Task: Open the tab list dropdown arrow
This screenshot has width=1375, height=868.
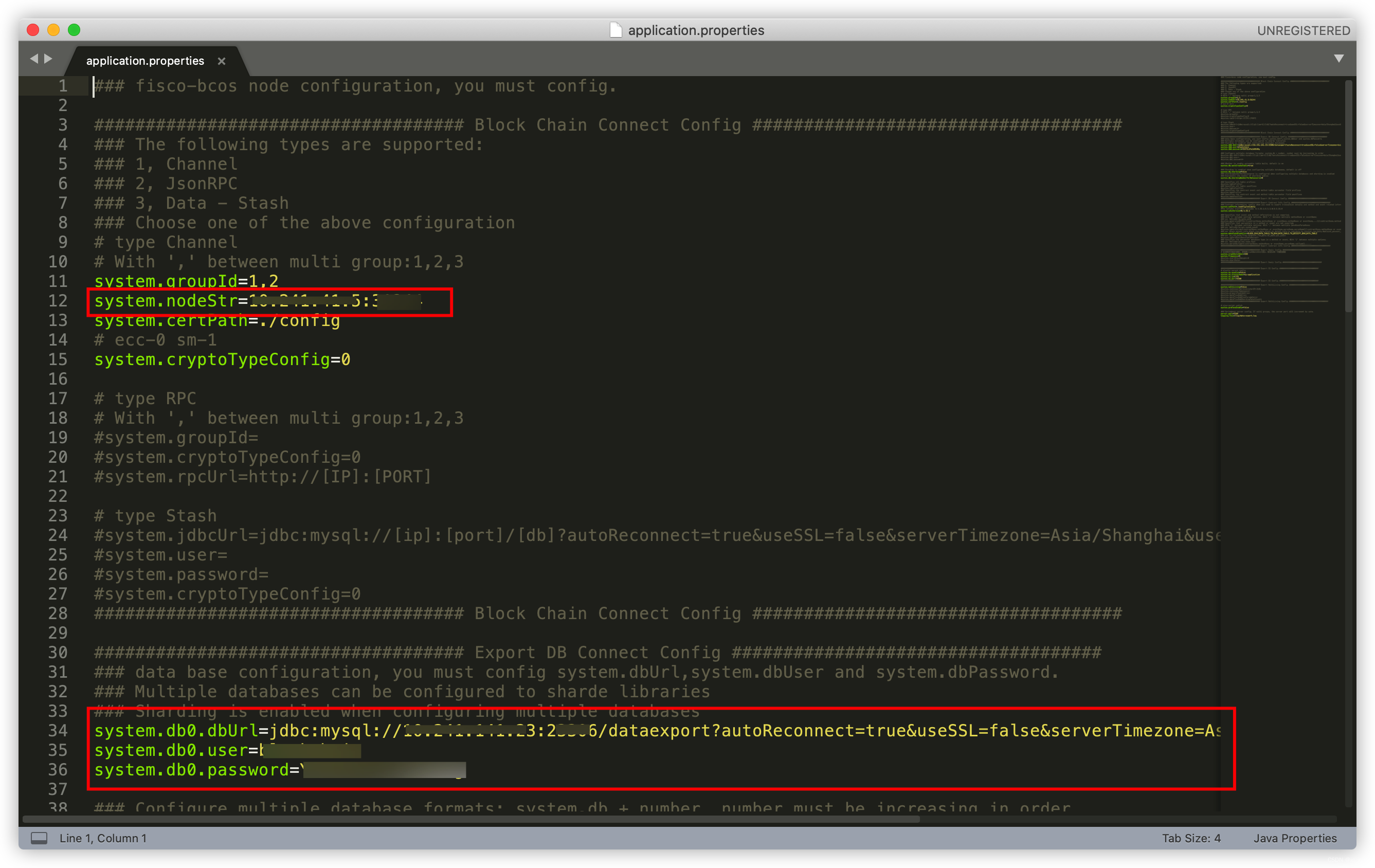Action: click(1338, 59)
